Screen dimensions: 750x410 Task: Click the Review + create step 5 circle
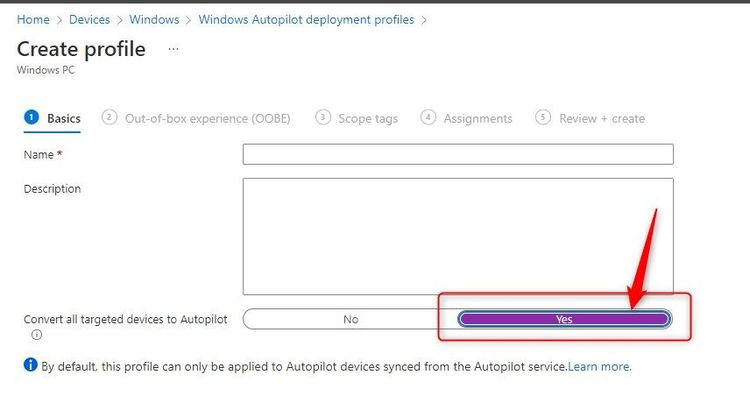click(x=543, y=118)
